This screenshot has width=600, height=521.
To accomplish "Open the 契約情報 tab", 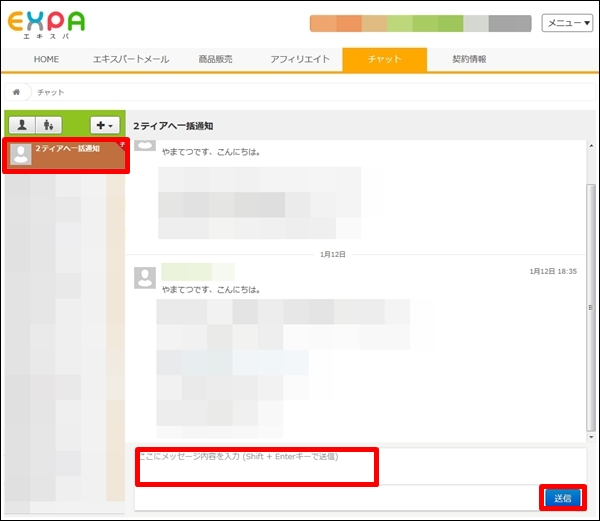I will click(469, 59).
